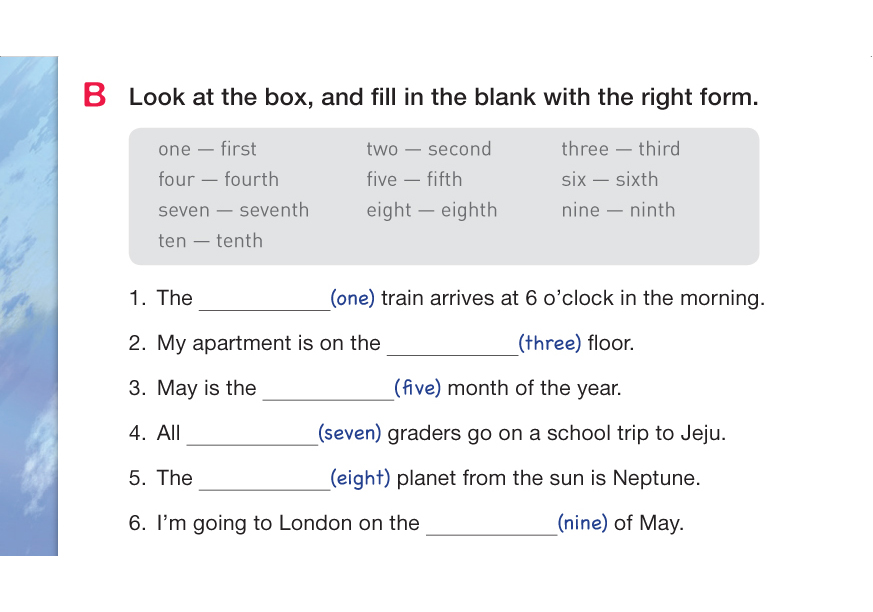Select "two — second" in the word box
Image resolution: width=873 pixels, height=612 pixels.
coord(428,149)
